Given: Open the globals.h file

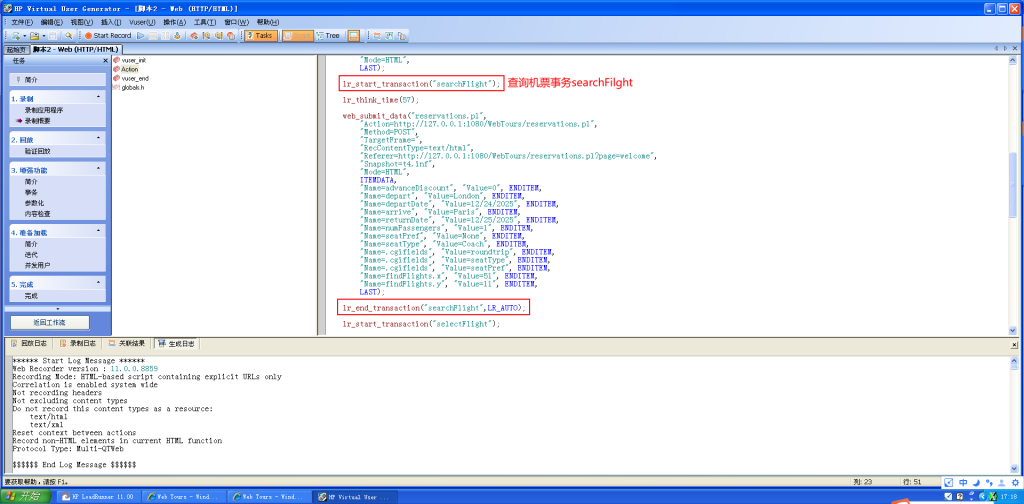Looking at the screenshot, I should pyautogui.click(x=132, y=87).
